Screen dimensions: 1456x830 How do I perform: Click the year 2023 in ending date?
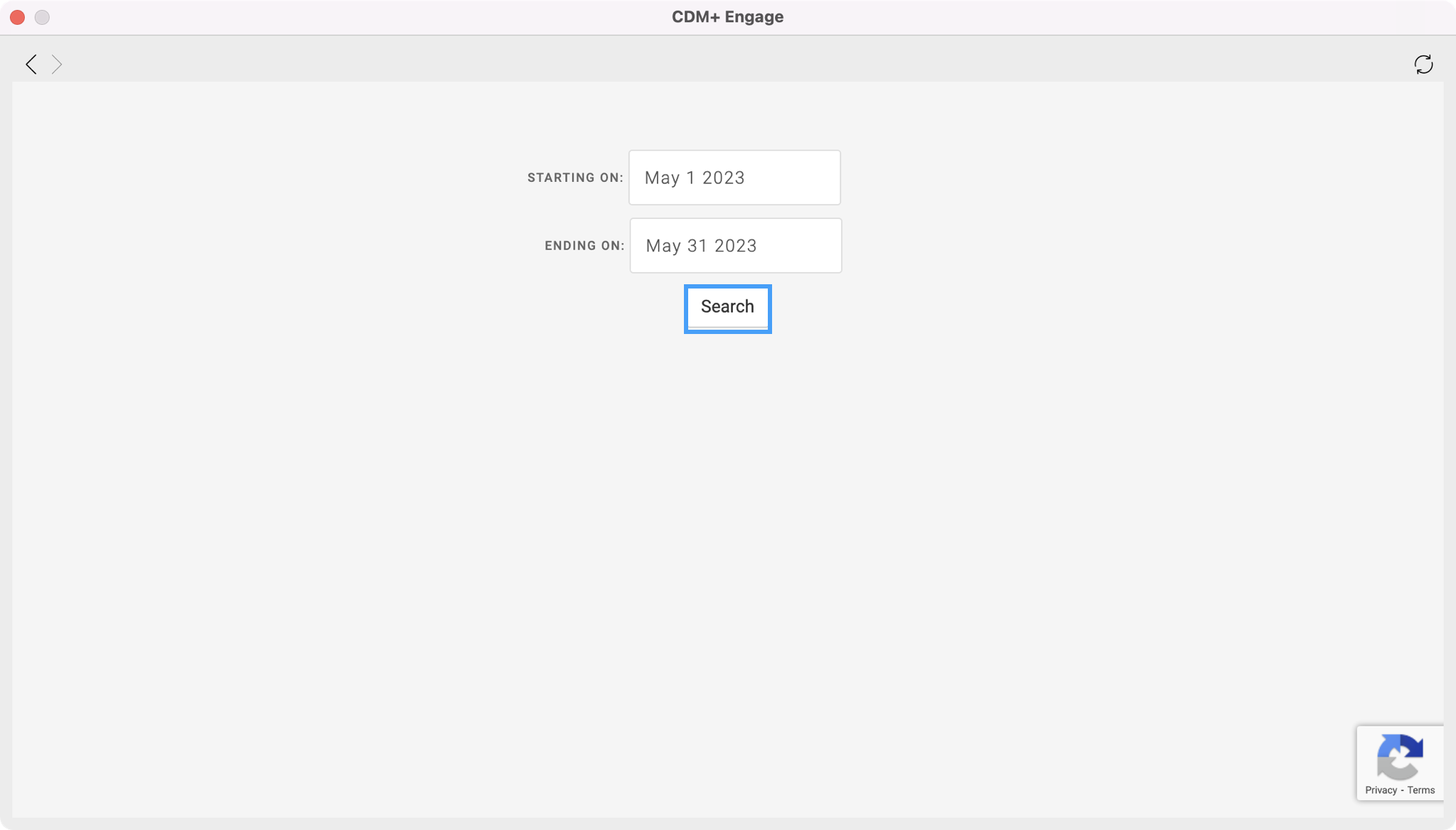coord(735,246)
